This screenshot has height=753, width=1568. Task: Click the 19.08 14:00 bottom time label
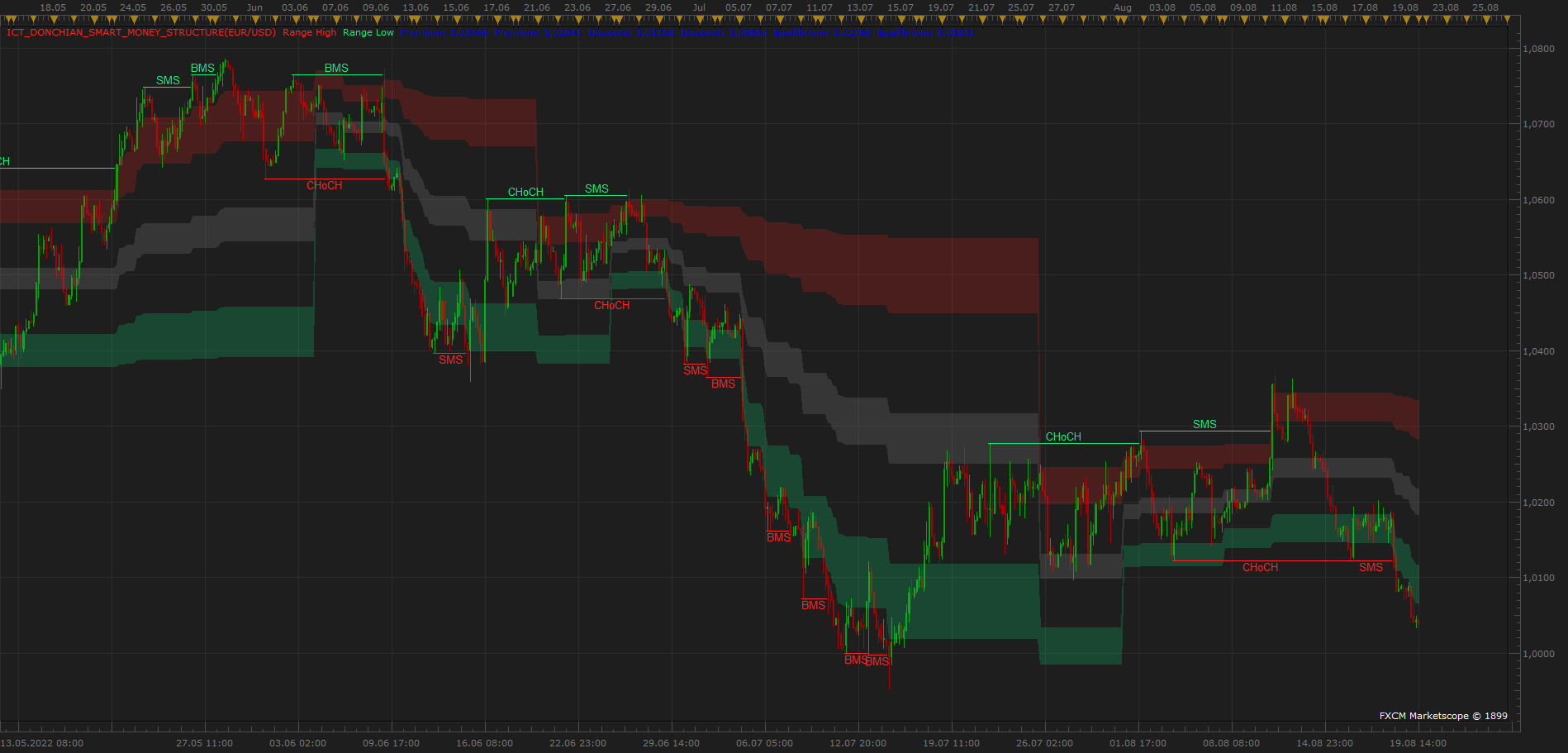click(x=1418, y=743)
